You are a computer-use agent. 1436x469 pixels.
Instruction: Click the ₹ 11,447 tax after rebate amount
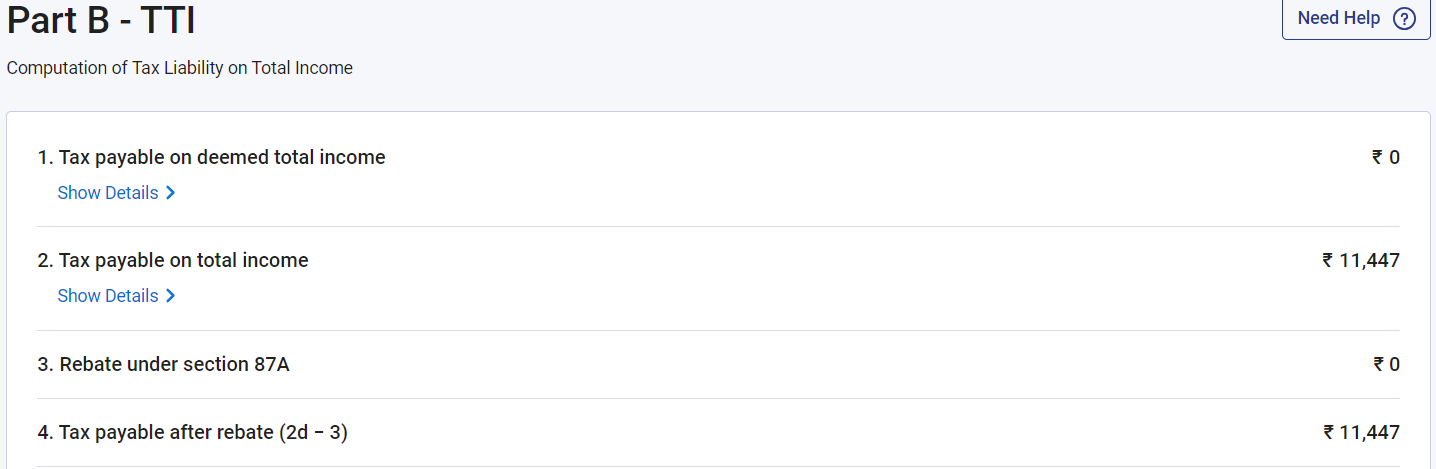point(1361,433)
